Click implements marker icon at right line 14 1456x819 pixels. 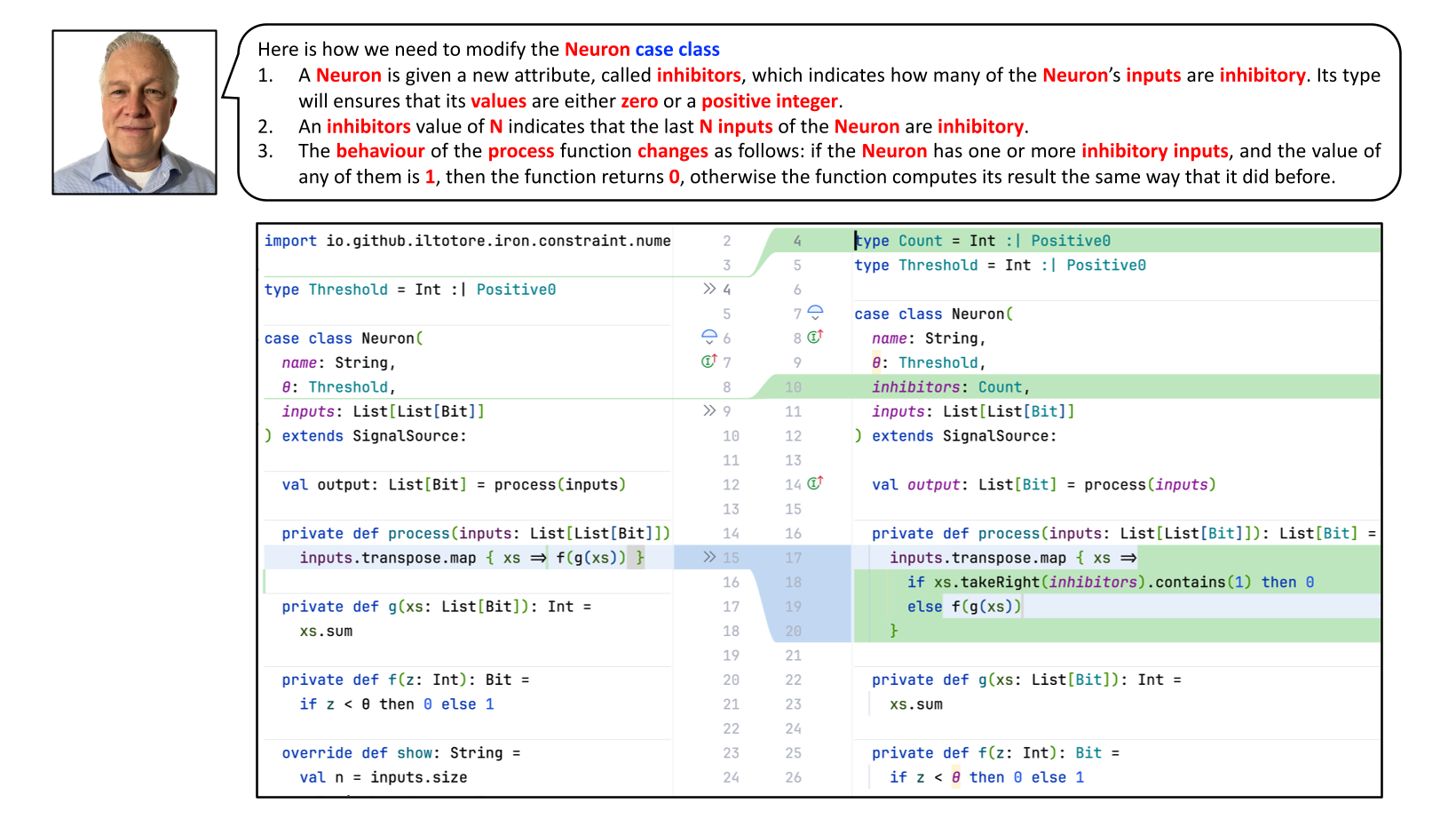[815, 483]
